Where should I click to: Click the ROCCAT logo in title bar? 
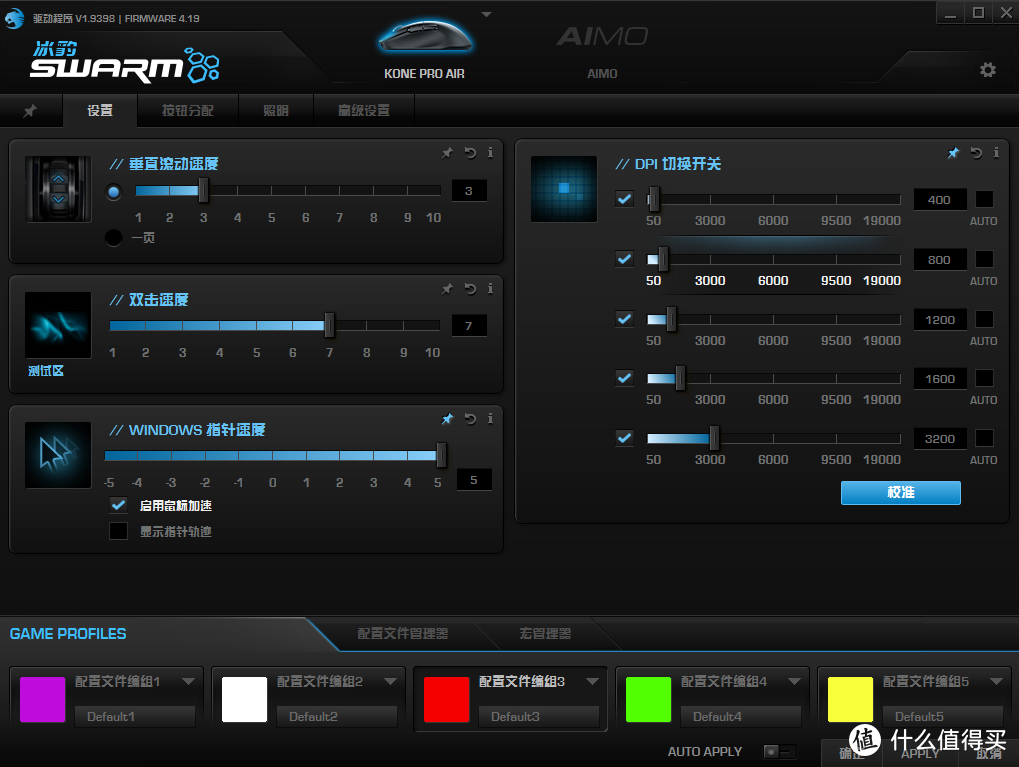coord(14,18)
